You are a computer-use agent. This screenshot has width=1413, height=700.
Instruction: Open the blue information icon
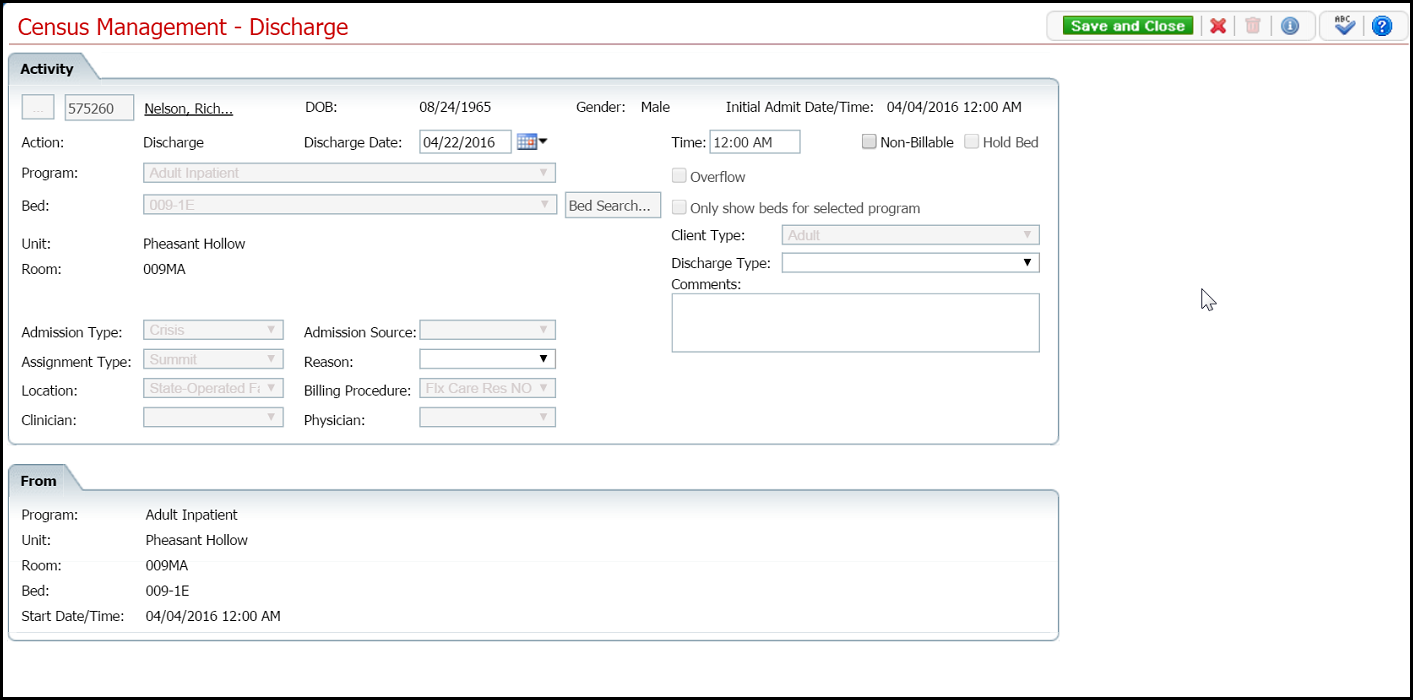pyautogui.click(x=1290, y=26)
